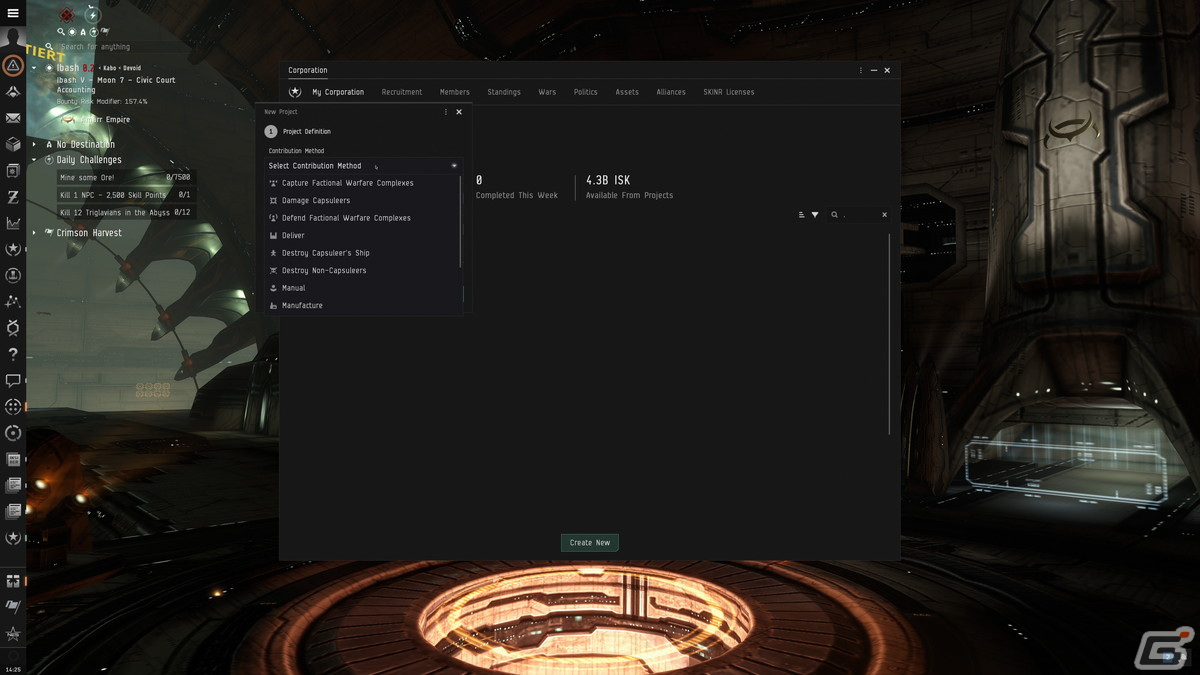
Task: Switch to My Corporation tab
Action: click(338, 92)
